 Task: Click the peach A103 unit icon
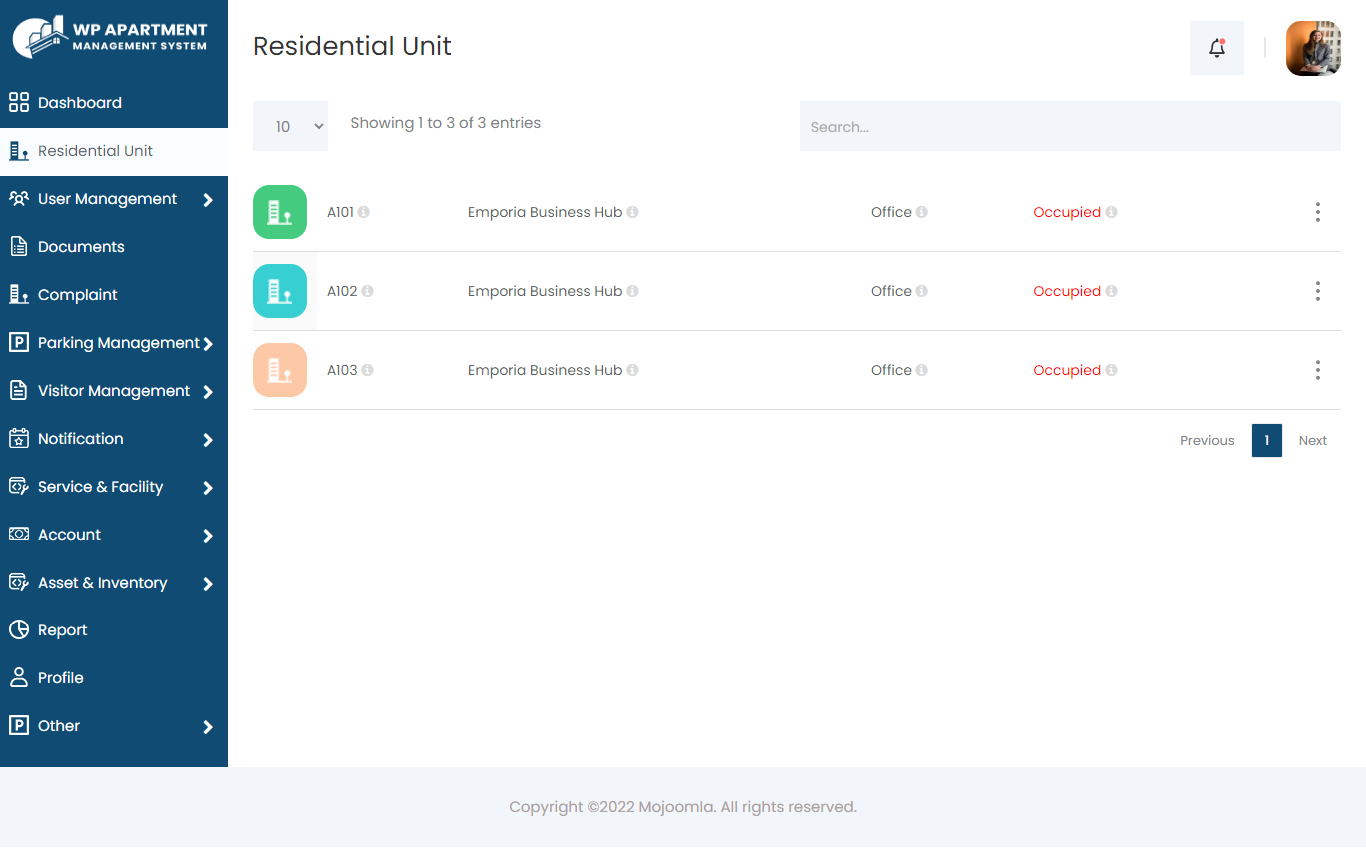pos(280,370)
